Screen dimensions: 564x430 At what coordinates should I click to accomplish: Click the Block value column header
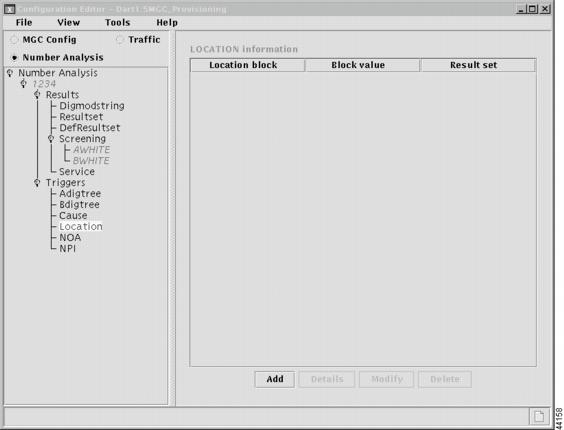[x=362, y=65]
